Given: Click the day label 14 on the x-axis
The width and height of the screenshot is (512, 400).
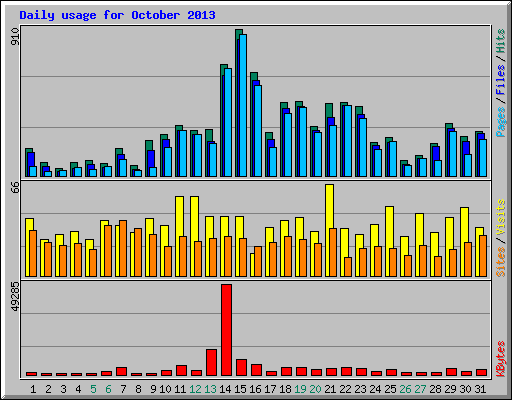Looking at the screenshot, I should click(225, 389).
